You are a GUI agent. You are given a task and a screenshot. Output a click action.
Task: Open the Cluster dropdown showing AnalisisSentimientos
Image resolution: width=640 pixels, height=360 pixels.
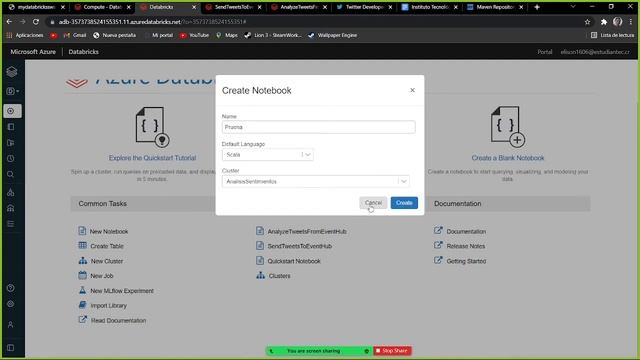pyautogui.click(x=316, y=181)
